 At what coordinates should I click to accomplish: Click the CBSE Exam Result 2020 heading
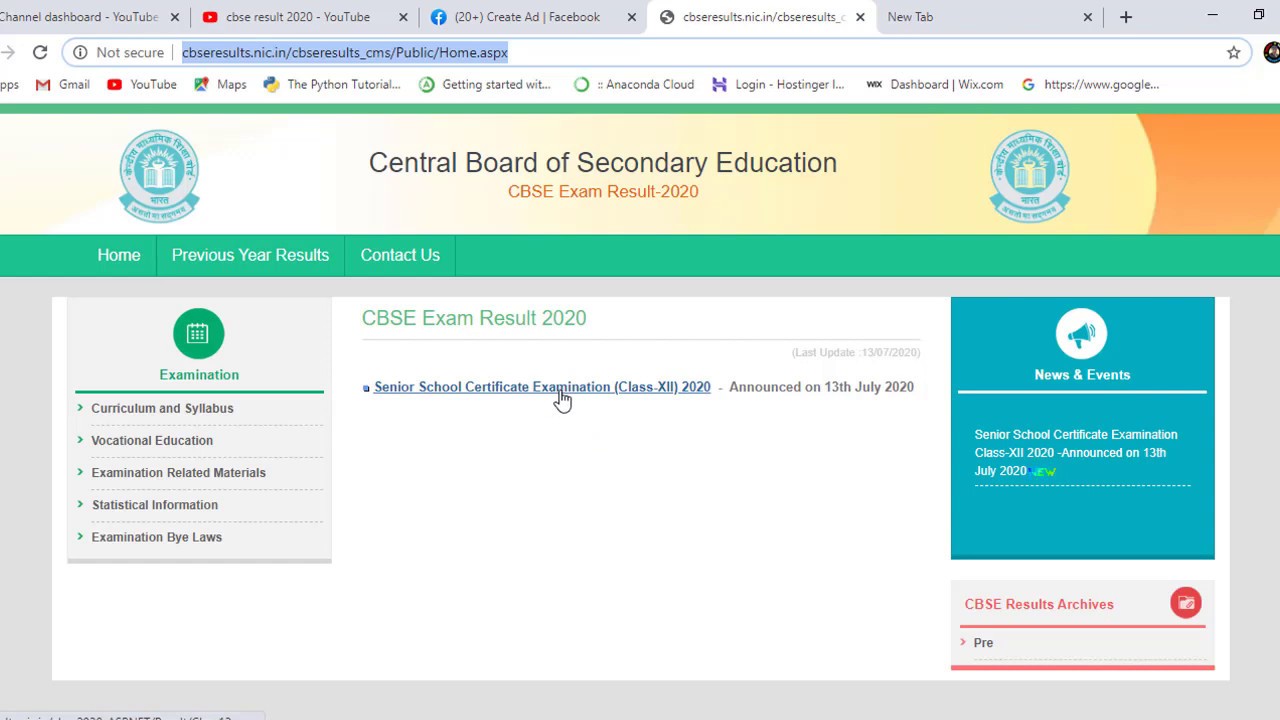click(474, 318)
